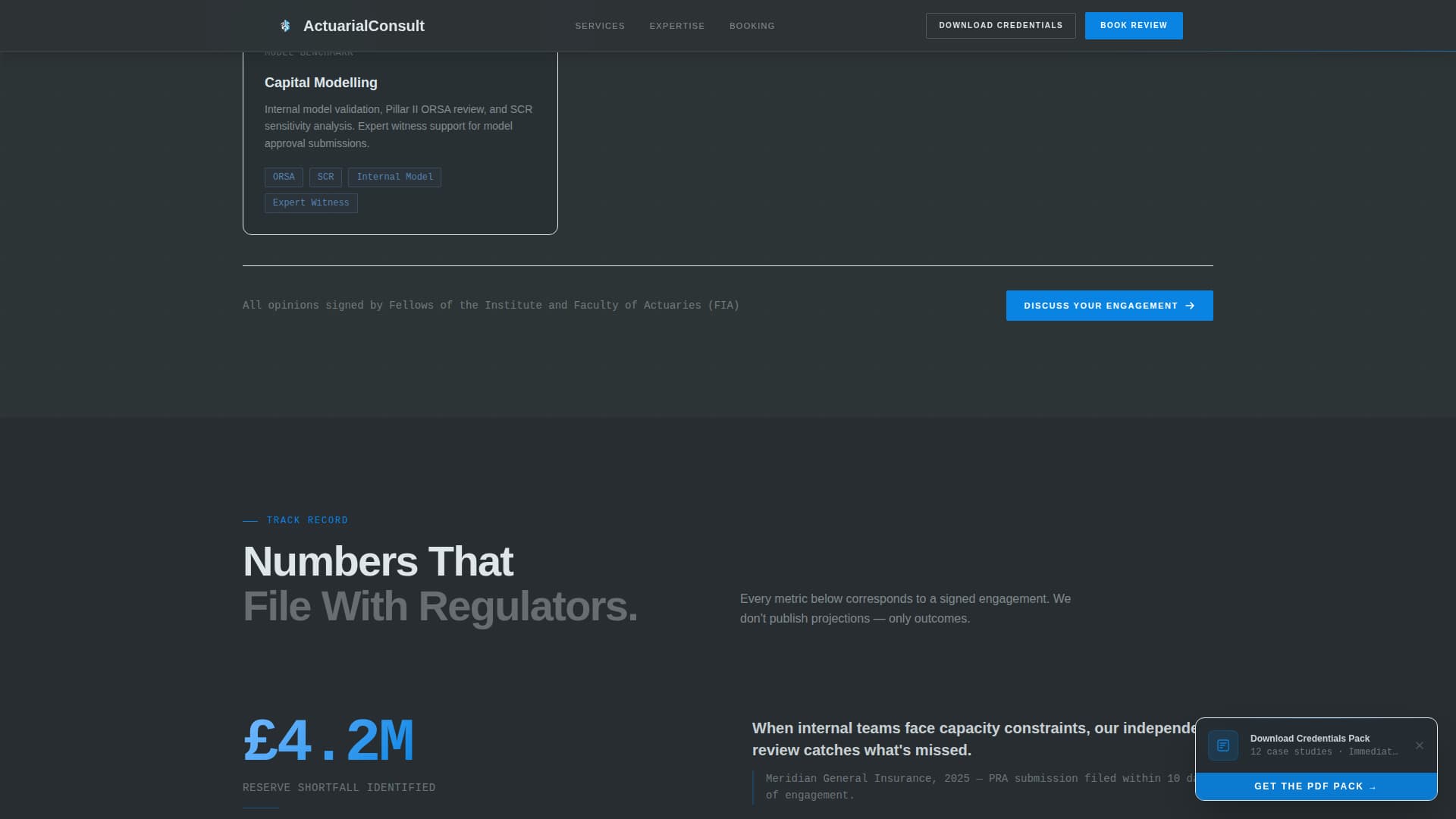
Task: Click the BOOK REVIEW button
Action: [x=1133, y=25]
